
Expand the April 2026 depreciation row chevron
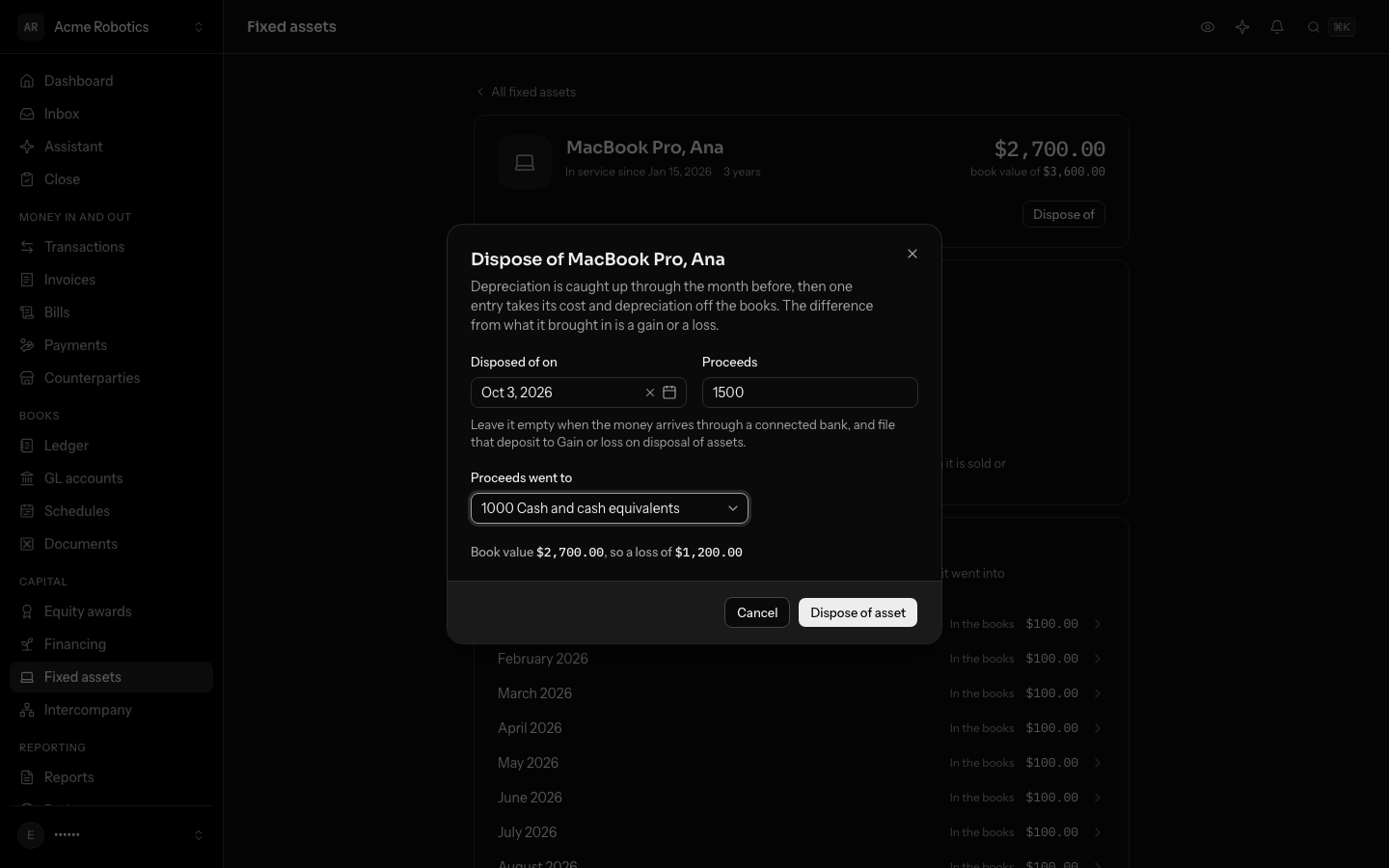click(x=1098, y=728)
